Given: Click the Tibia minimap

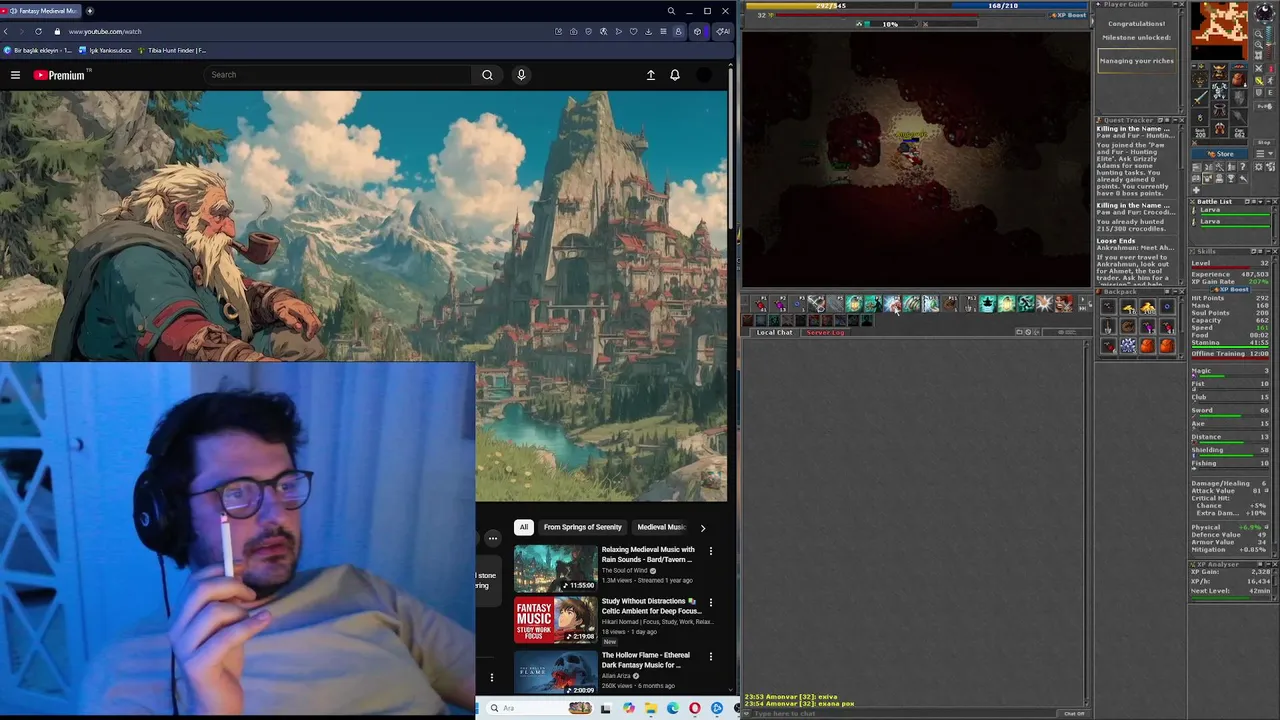Looking at the screenshot, I should pyautogui.click(x=1220, y=31).
